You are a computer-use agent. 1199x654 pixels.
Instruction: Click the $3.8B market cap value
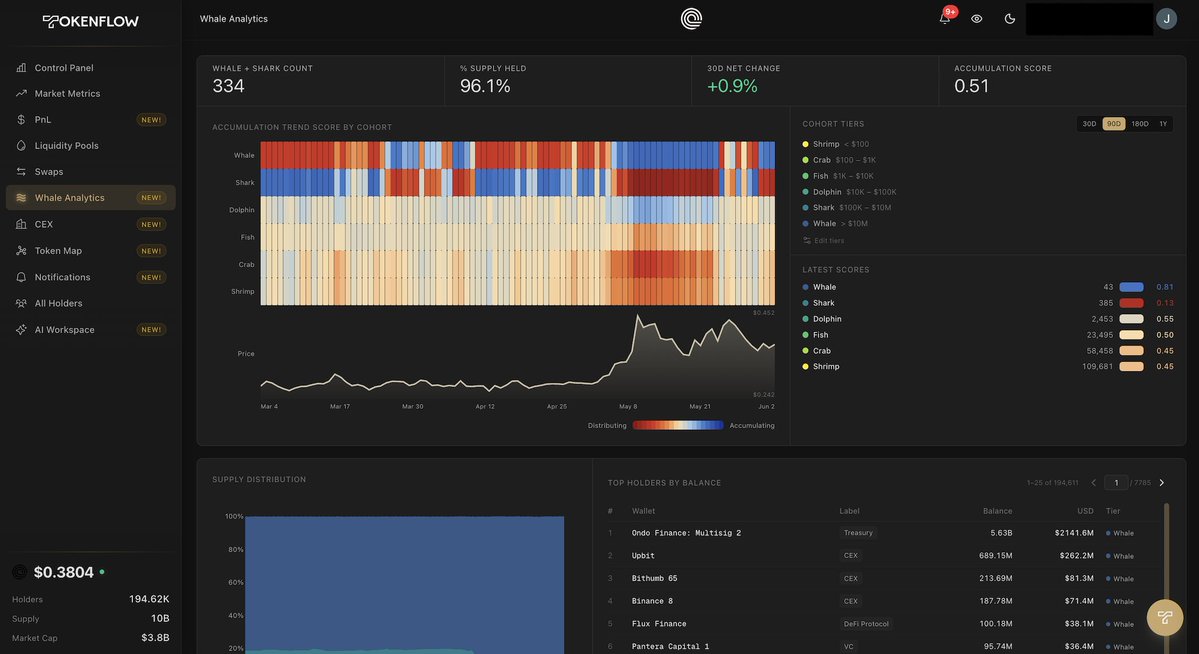pos(155,637)
